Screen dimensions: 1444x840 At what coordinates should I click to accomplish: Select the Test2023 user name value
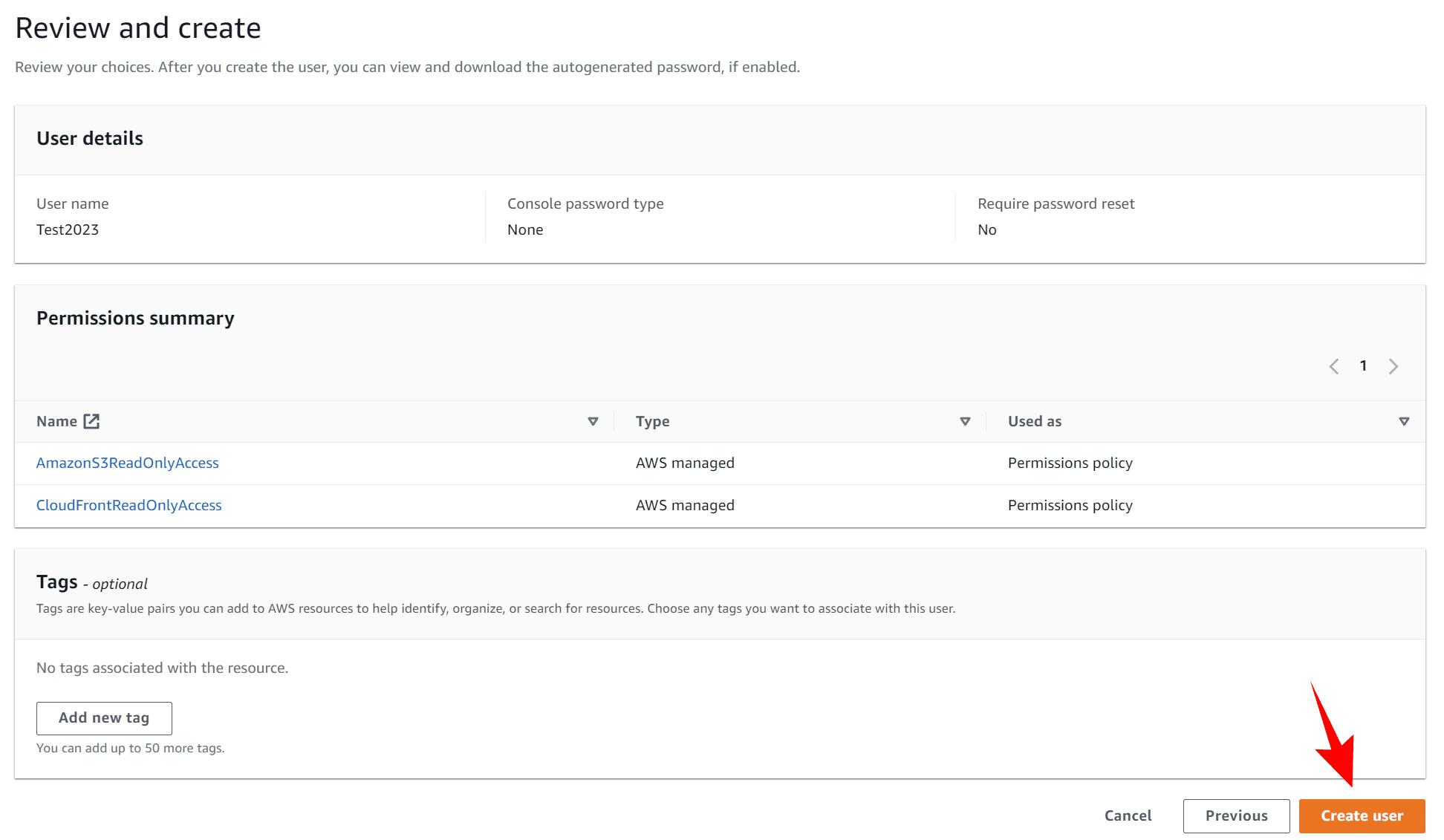click(68, 229)
